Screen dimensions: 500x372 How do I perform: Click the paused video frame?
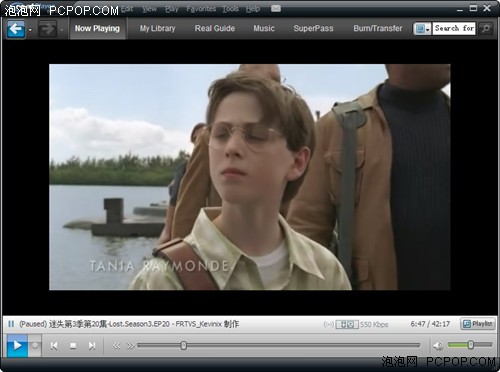coord(250,177)
